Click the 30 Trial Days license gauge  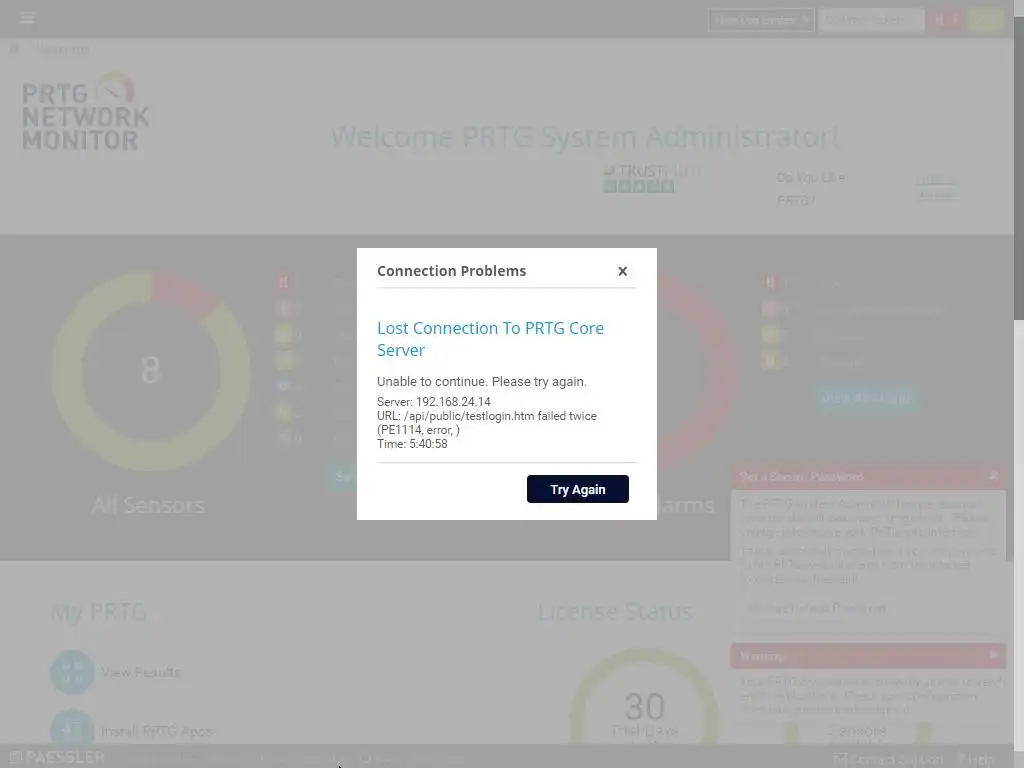[645, 697]
